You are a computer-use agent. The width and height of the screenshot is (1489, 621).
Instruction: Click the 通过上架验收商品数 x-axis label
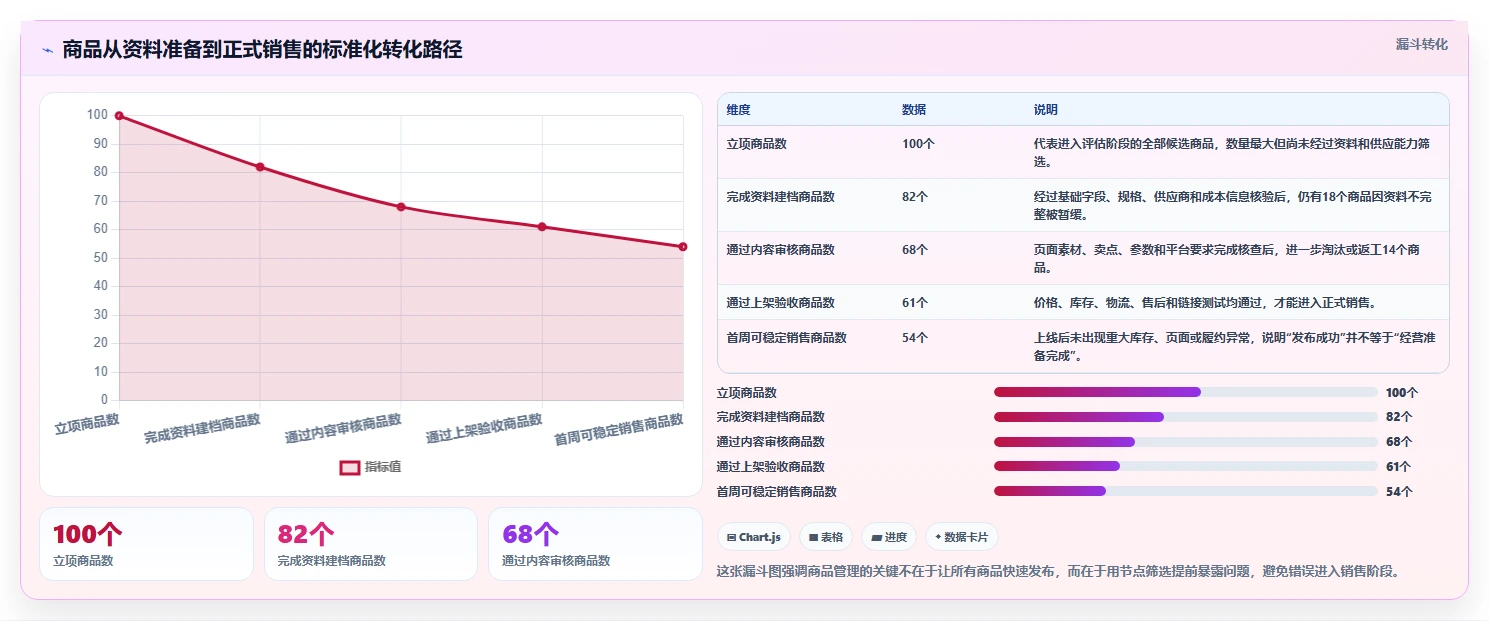pyautogui.click(x=484, y=428)
